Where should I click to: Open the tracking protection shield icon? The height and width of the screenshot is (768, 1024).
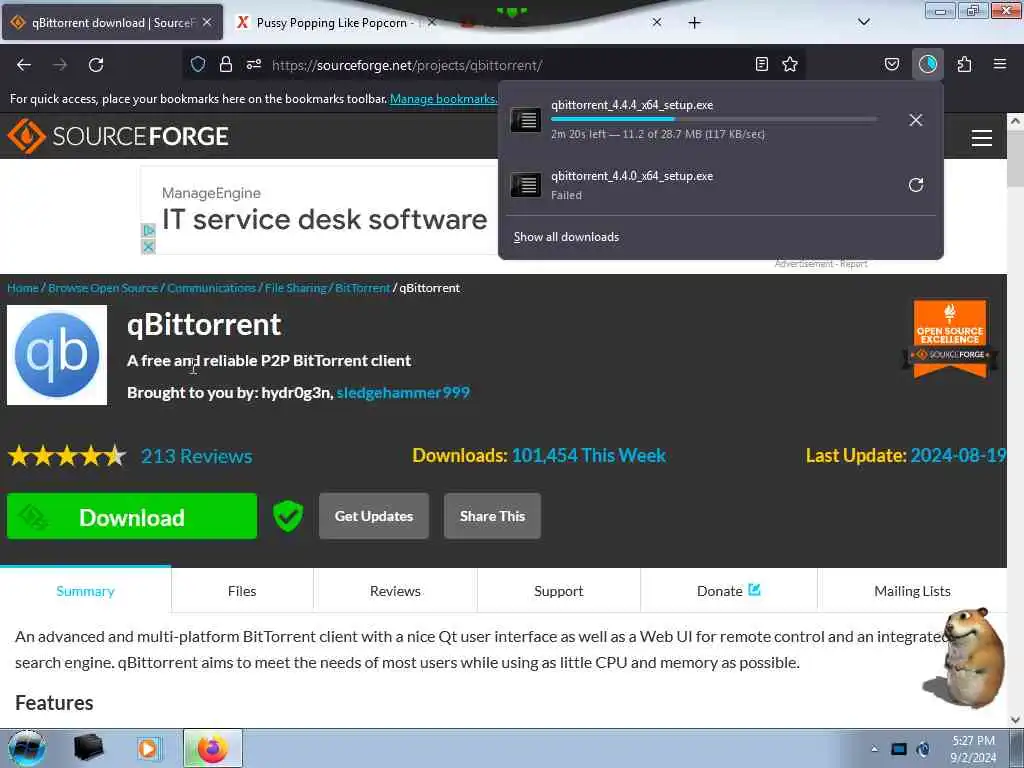pyautogui.click(x=198, y=64)
